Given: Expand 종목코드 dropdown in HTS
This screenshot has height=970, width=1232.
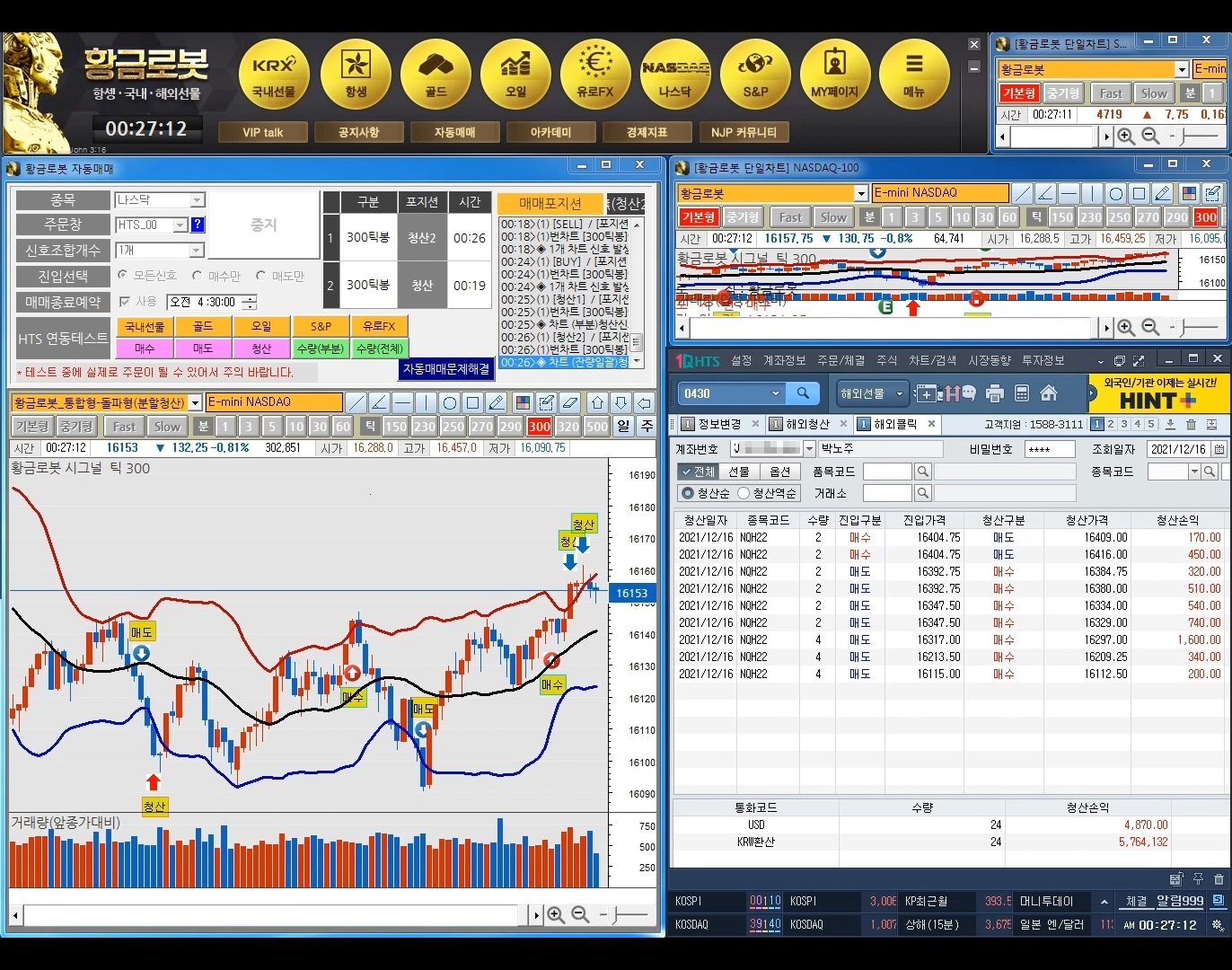Looking at the screenshot, I should point(1194,472).
